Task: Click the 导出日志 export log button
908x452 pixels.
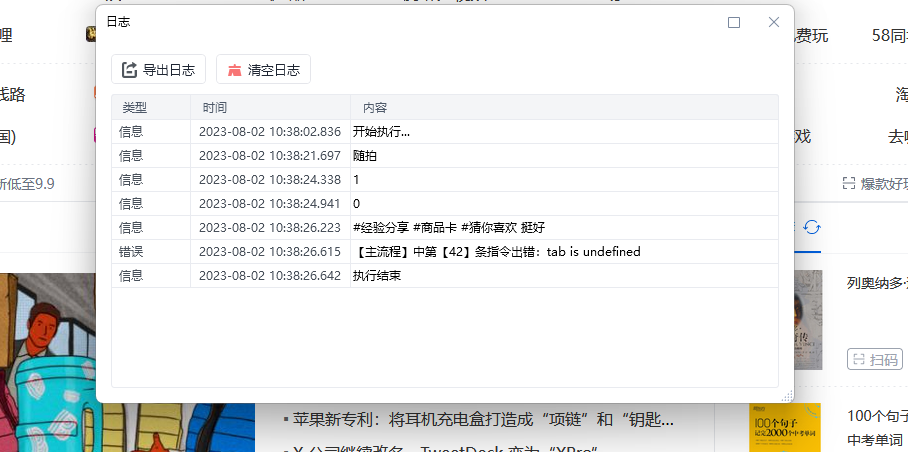Action: tap(158, 69)
